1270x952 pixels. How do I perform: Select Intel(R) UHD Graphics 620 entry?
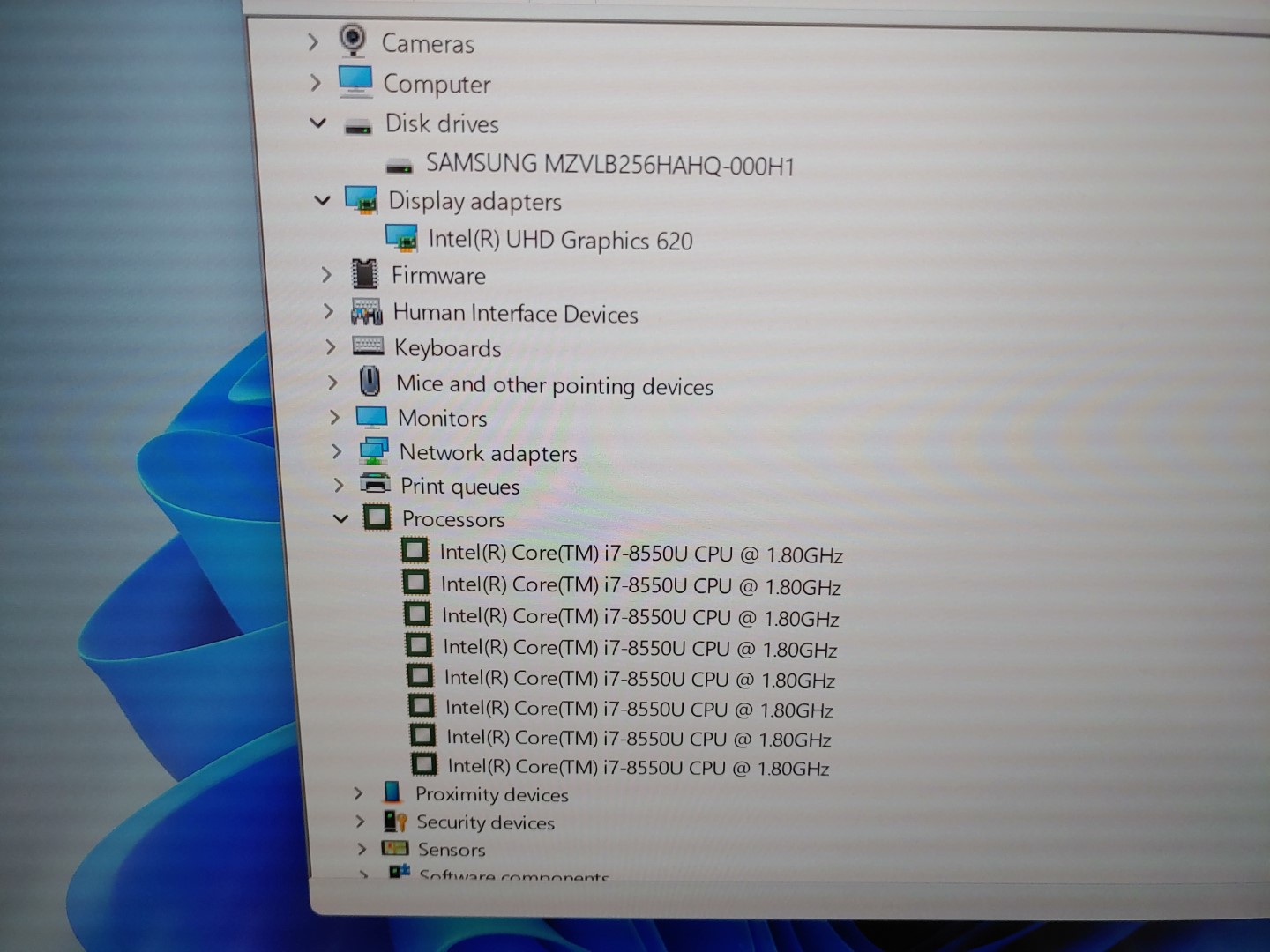(x=561, y=240)
